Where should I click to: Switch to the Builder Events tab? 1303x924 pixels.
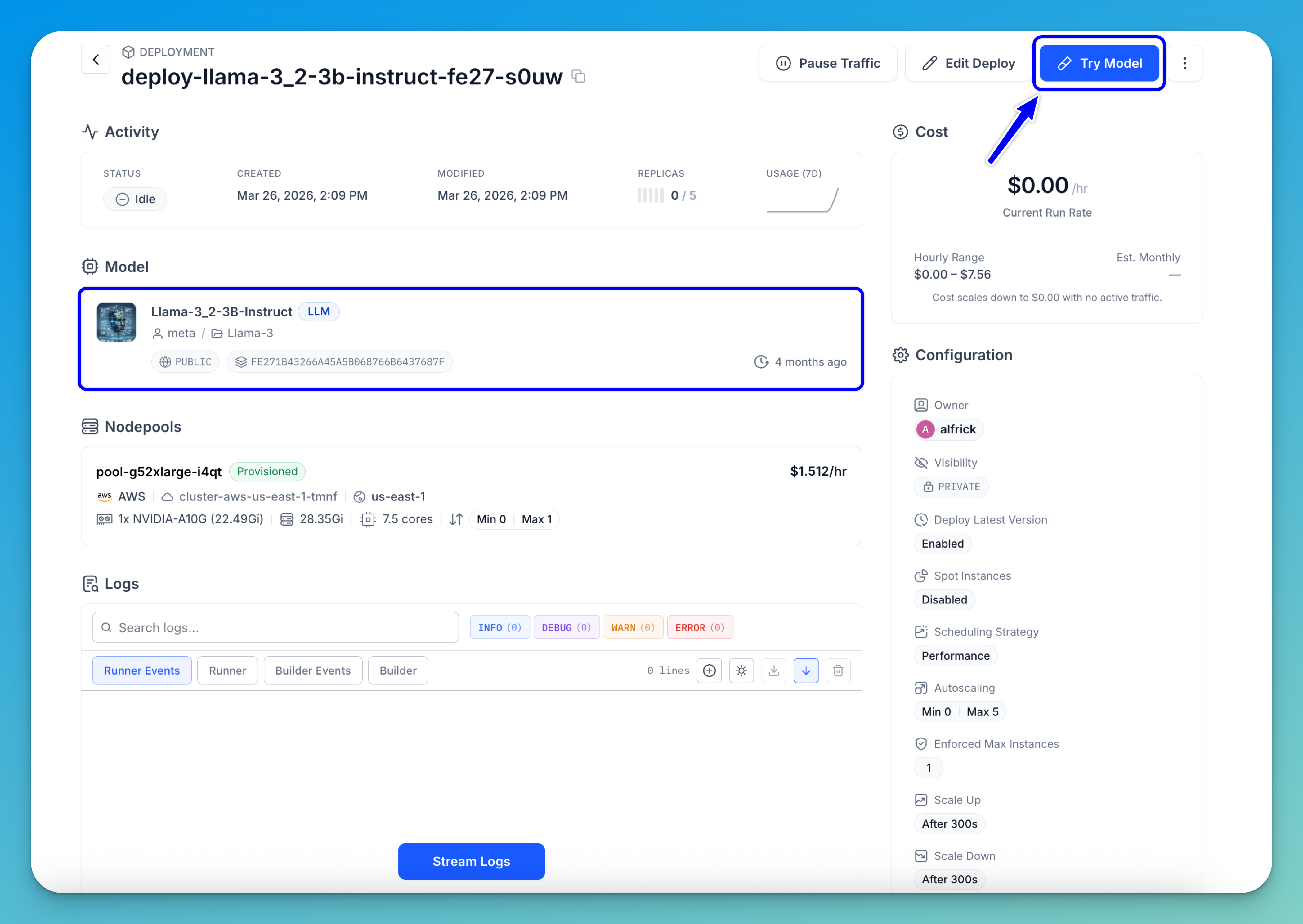(312, 671)
